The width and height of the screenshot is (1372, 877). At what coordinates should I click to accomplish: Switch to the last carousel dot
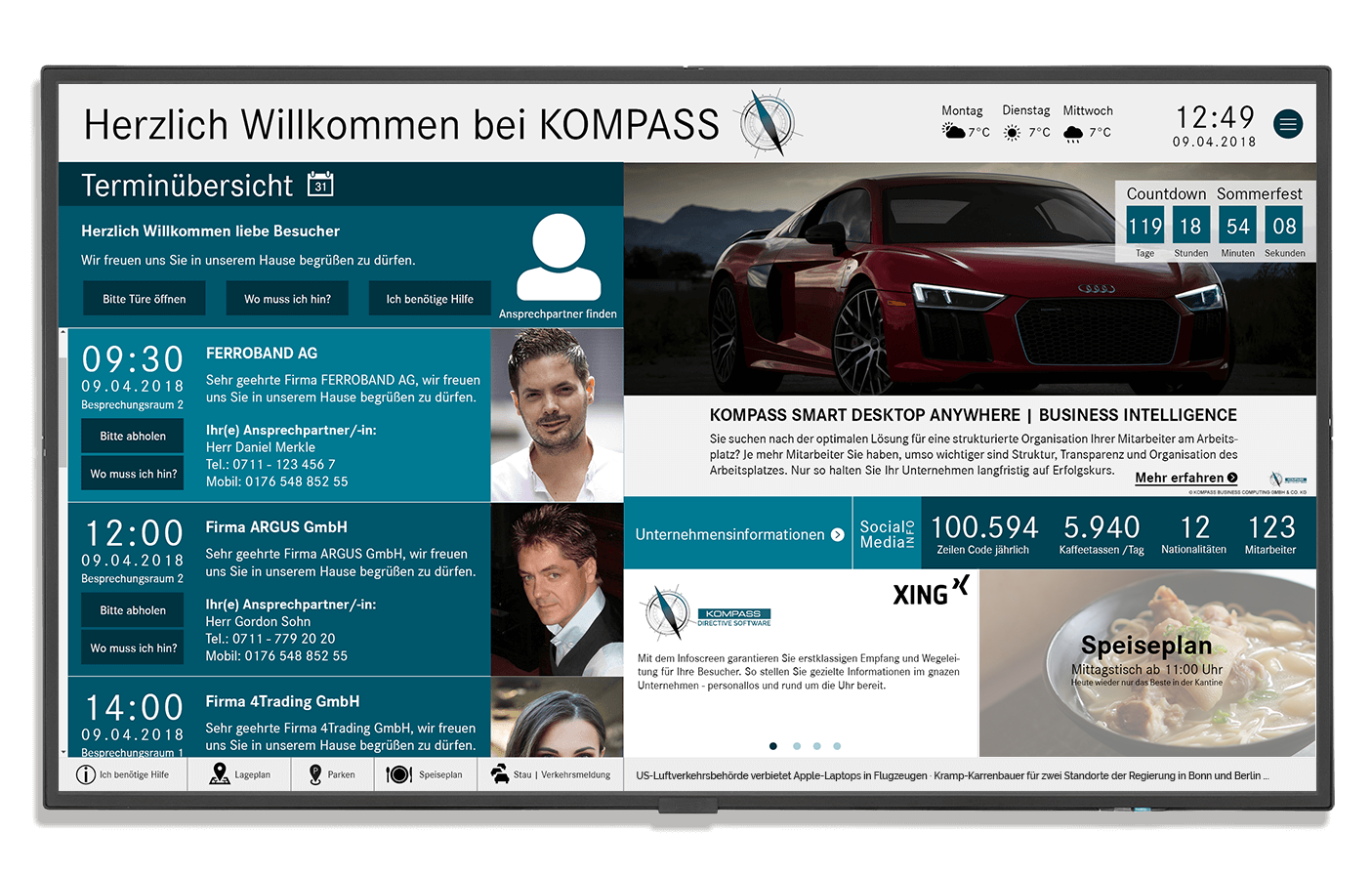point(837,746)
